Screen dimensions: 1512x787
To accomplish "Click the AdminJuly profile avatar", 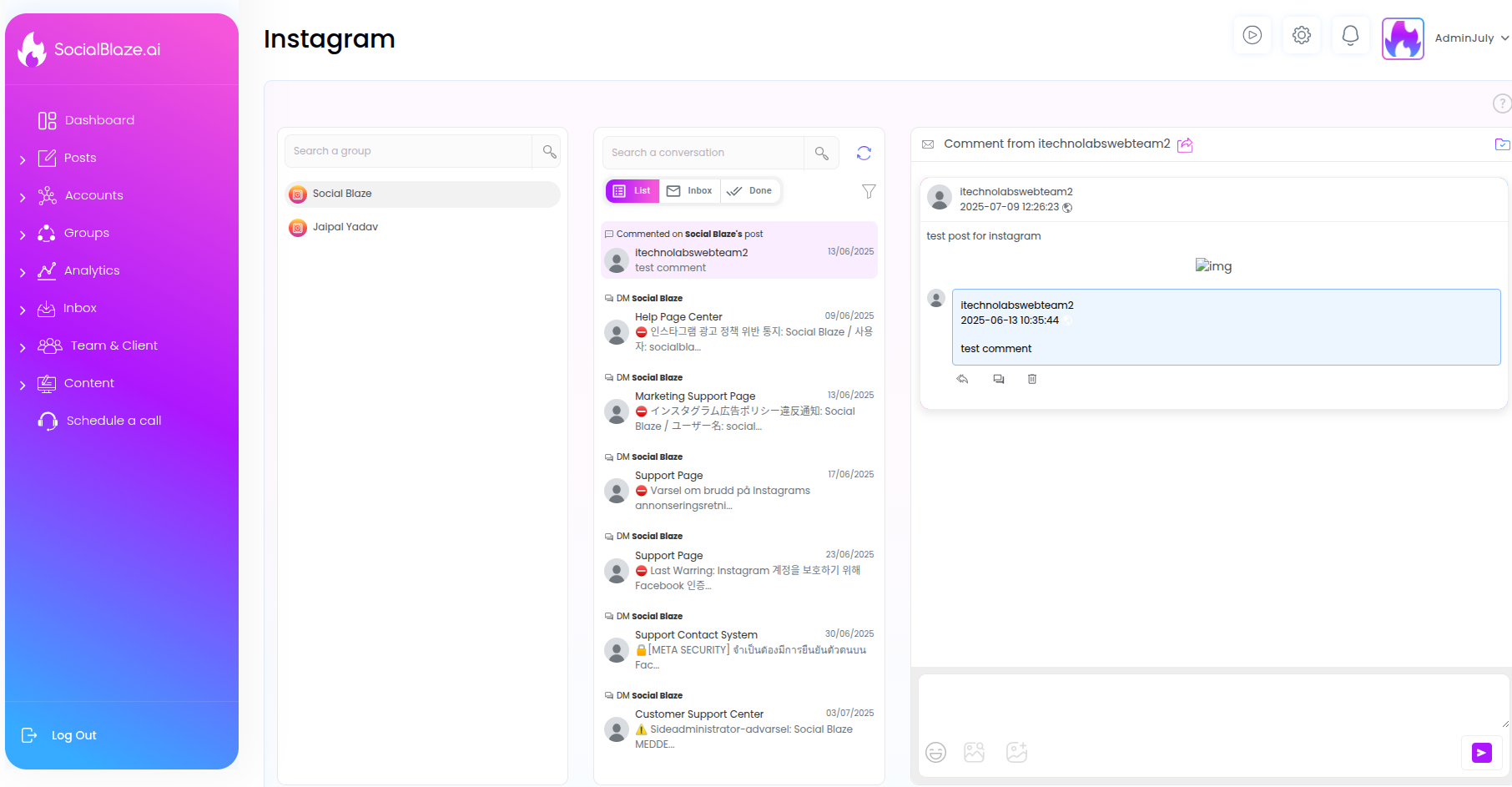I will 1403,38.
